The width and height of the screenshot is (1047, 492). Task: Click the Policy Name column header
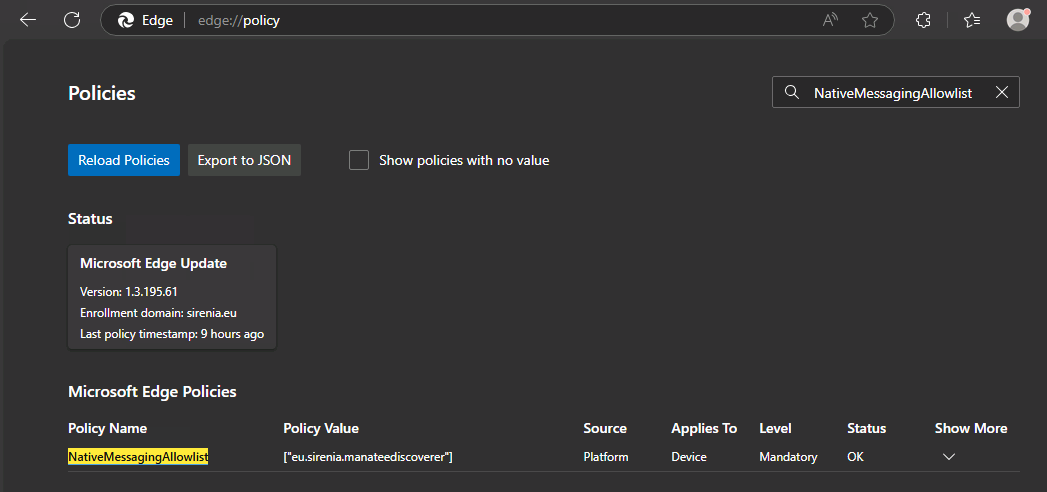tap(108, 429)
